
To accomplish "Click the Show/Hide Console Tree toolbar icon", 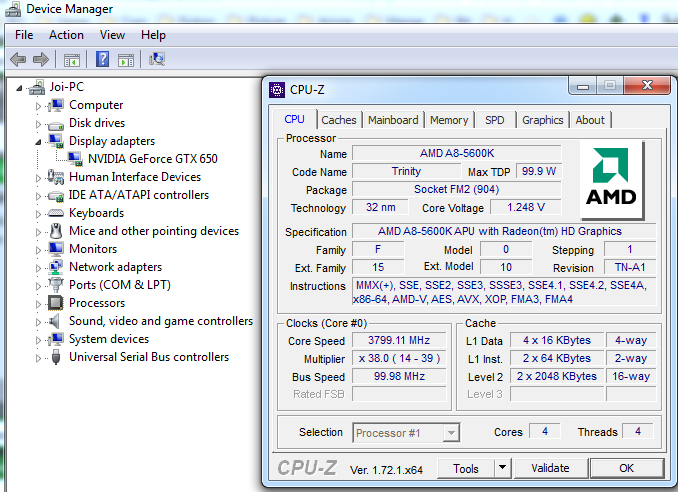I will (72, 60).
